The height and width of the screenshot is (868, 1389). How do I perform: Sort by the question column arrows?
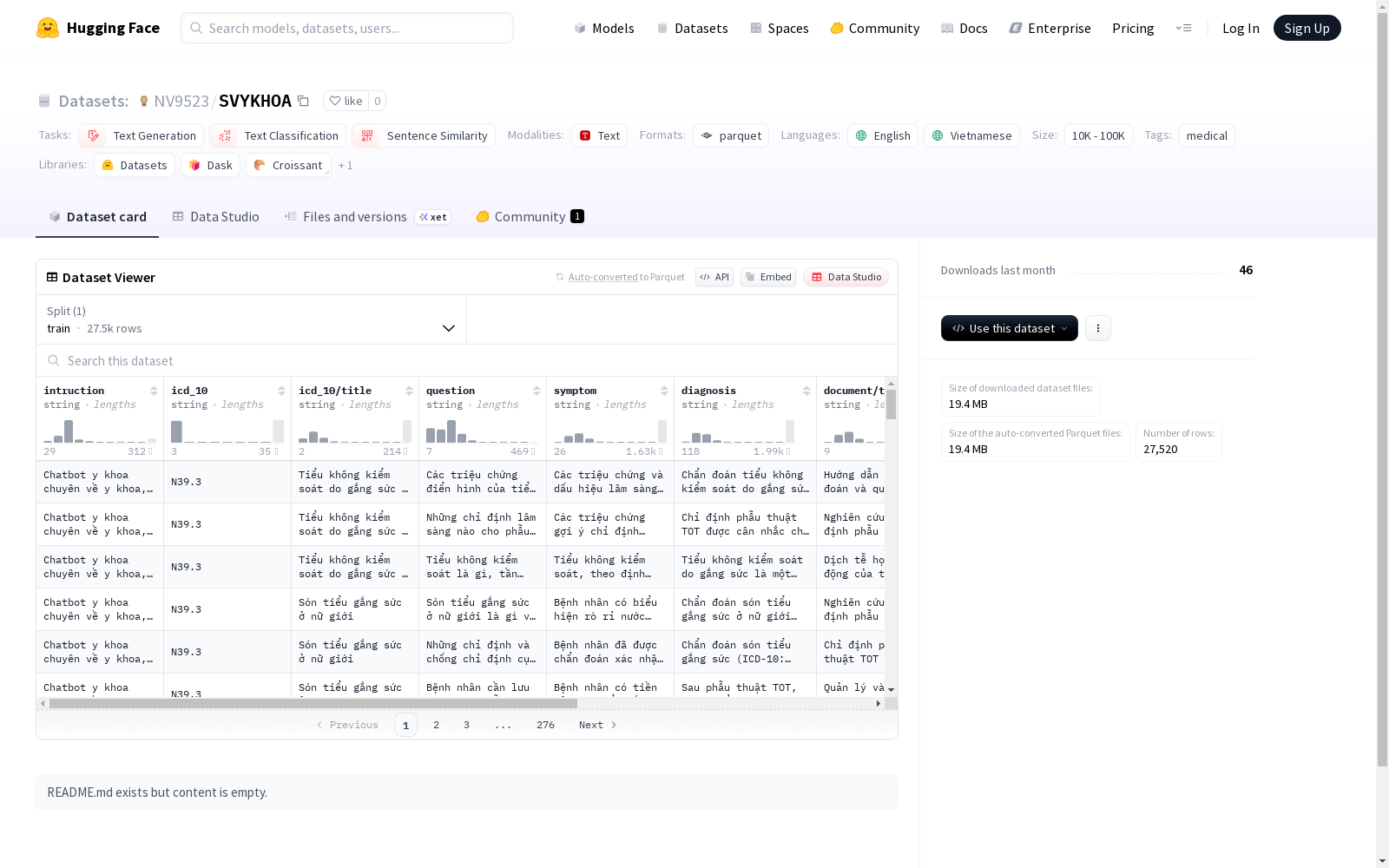[537, 391]
